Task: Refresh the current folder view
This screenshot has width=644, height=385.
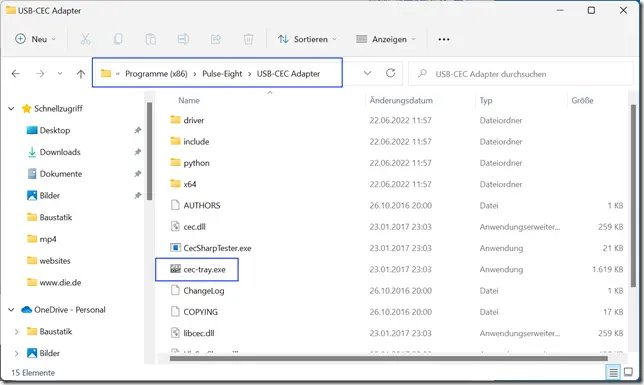Action: (391, 73)
